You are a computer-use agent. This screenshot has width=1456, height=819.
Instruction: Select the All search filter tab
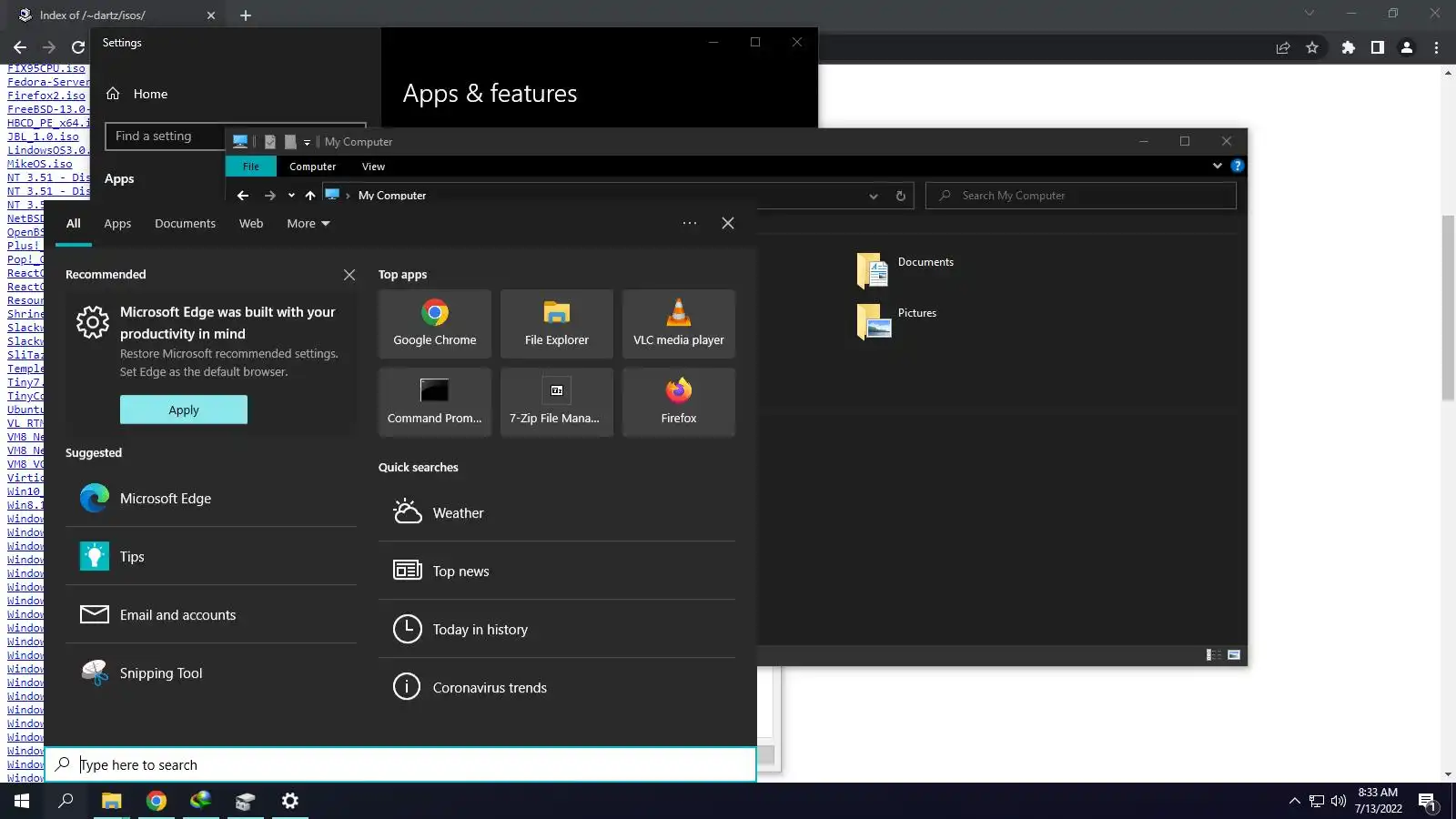(x=74, y=224)
